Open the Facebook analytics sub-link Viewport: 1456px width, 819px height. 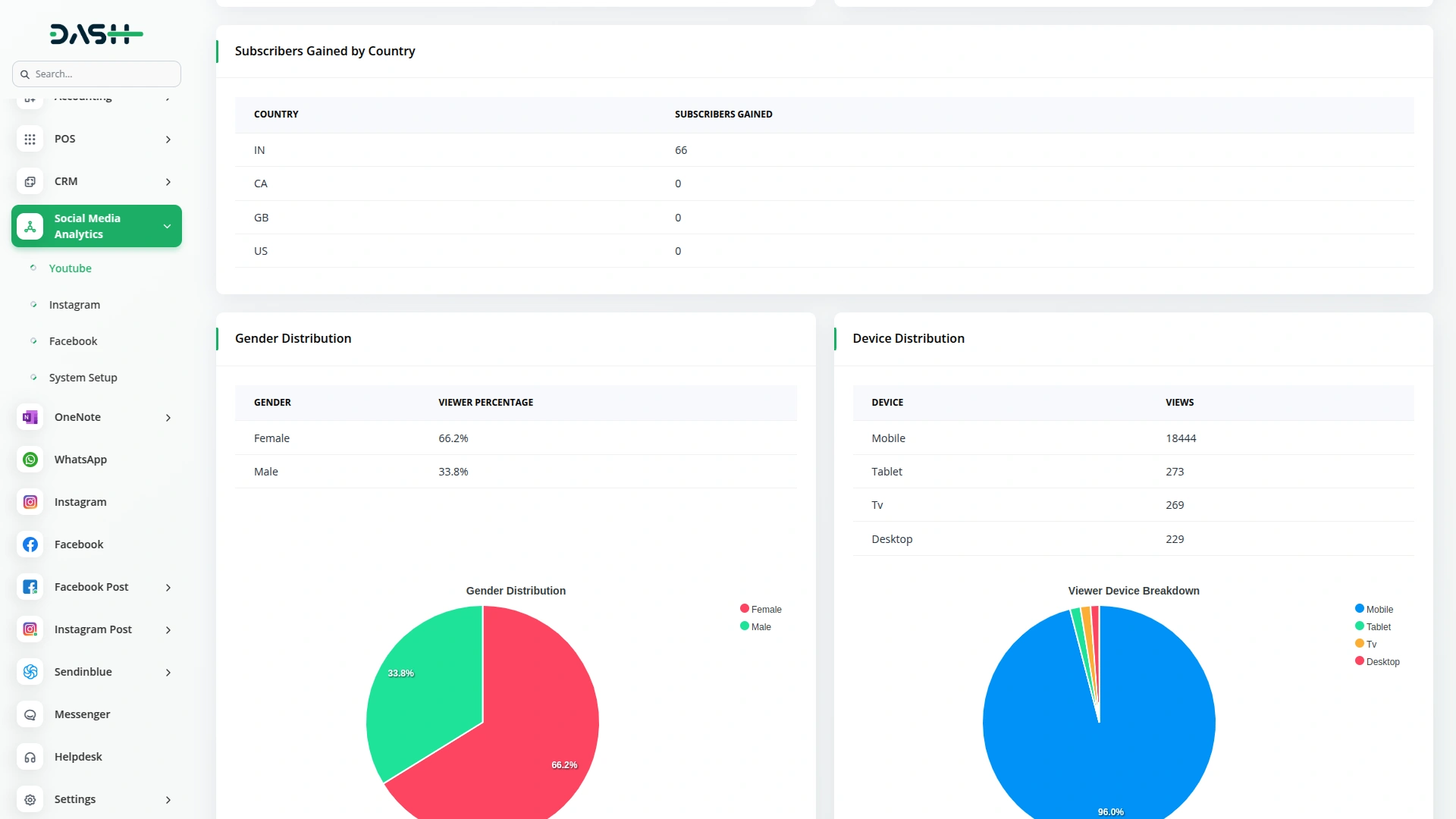point(73,341)
